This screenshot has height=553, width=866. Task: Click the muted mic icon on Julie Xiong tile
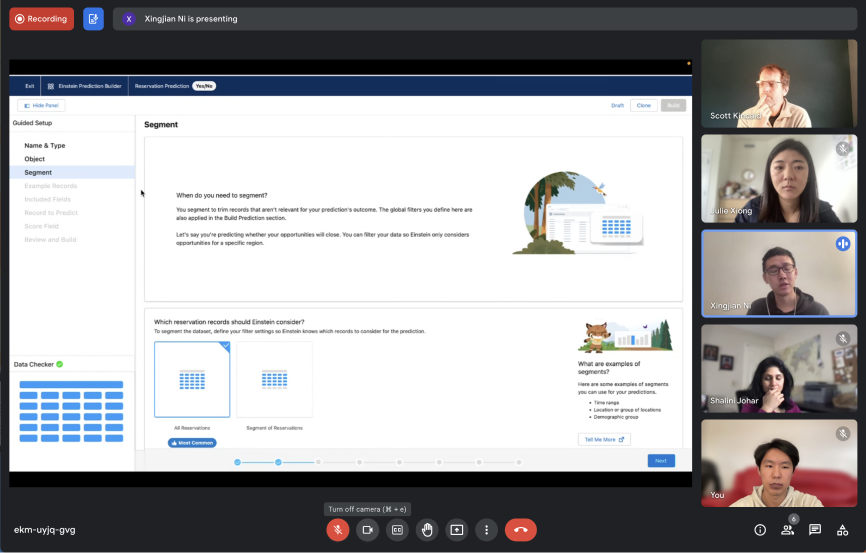point(843,149)
